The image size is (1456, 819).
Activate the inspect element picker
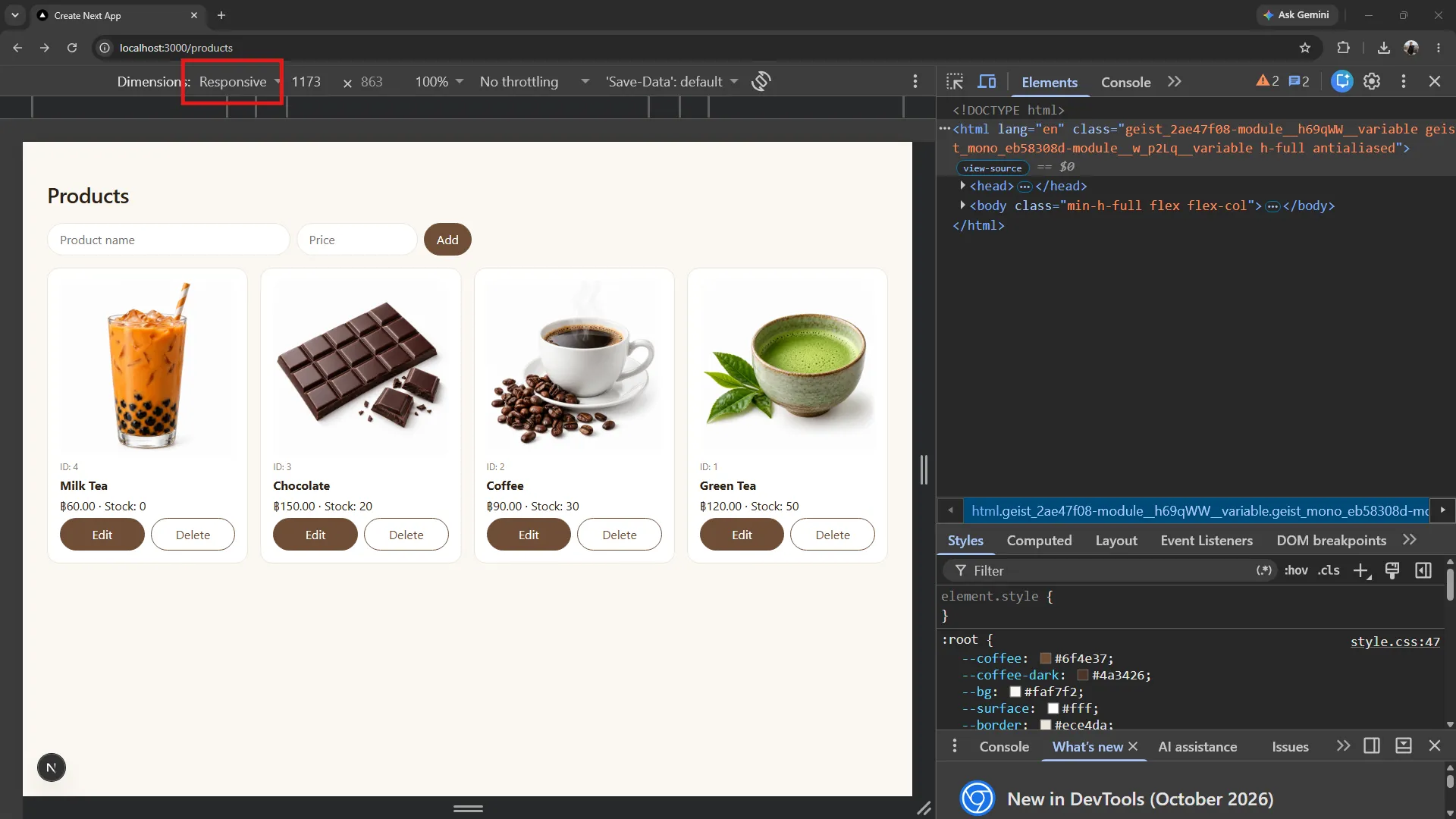tap(955, 82)
